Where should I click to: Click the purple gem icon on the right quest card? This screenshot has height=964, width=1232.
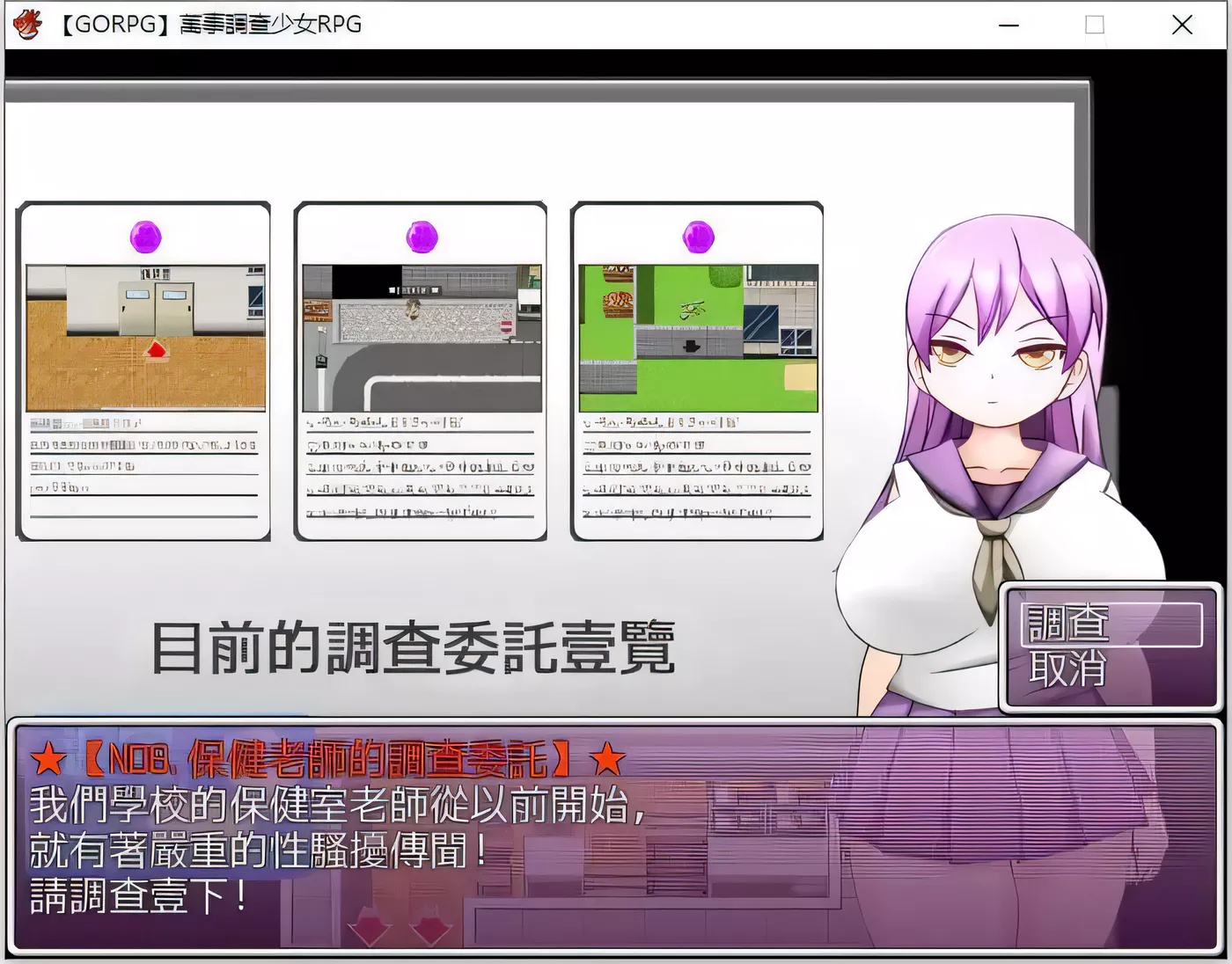[x=698, y=235]
